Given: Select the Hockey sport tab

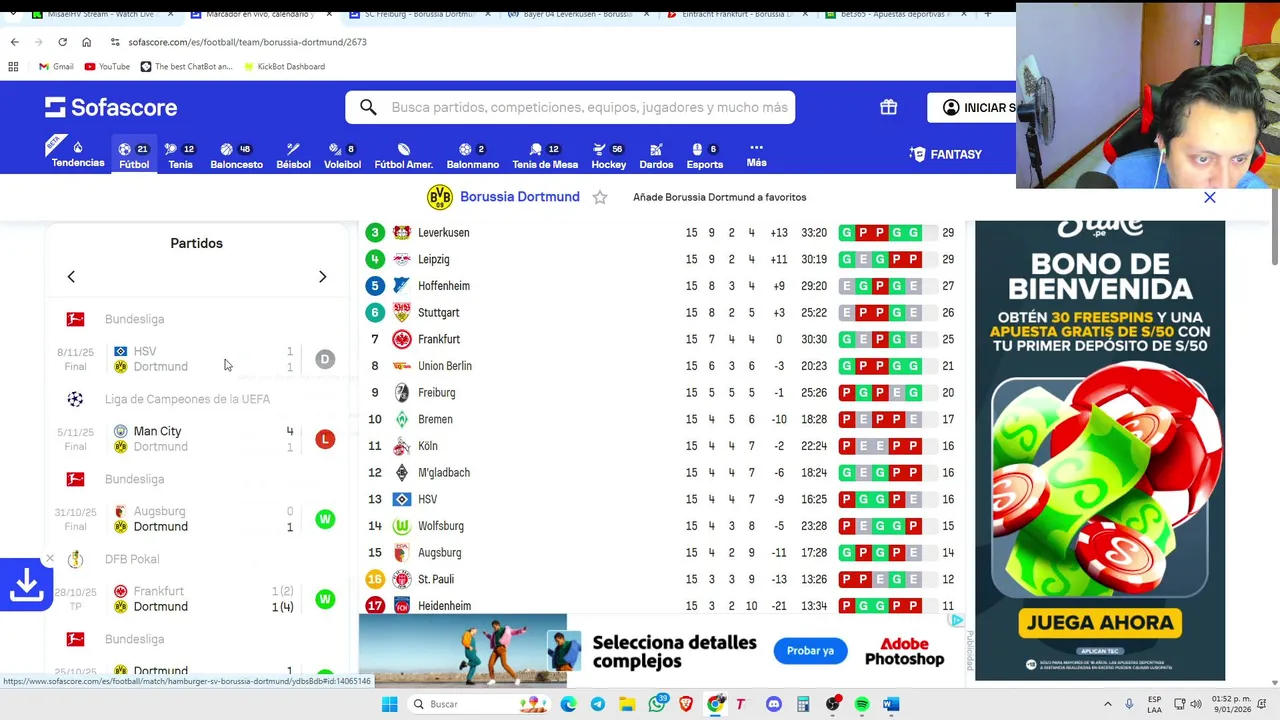Looking at the screenshot, I should click(x=608, y=155).
